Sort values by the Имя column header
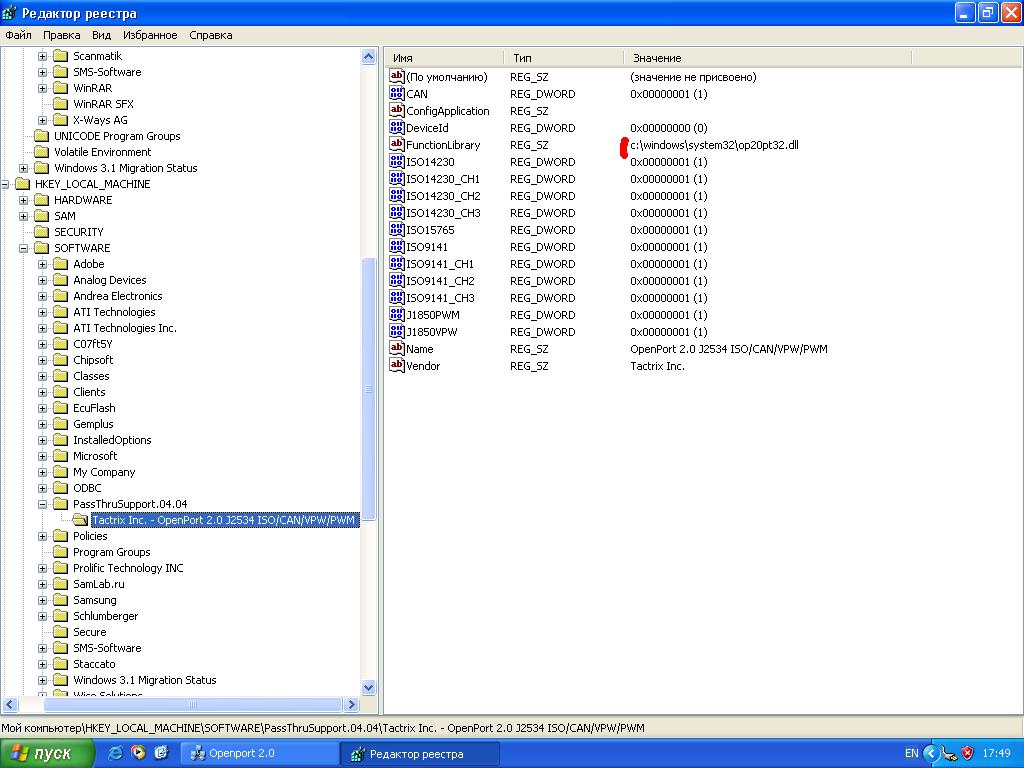Viewport: 1024px width, 768px height. (444, 58)
